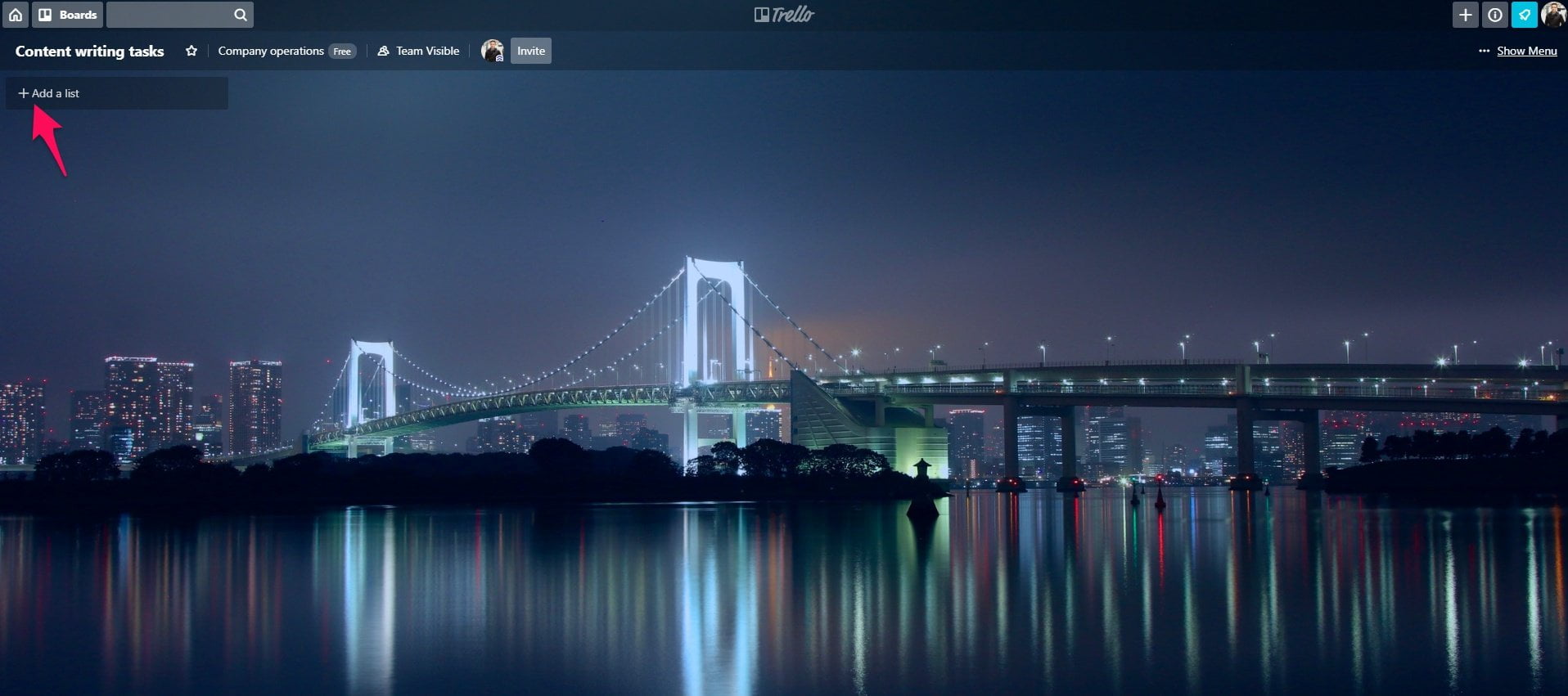The height and width of the screenshot is (696, 1568).
Task: Open the information icon
Action: tap(1494, 15)
